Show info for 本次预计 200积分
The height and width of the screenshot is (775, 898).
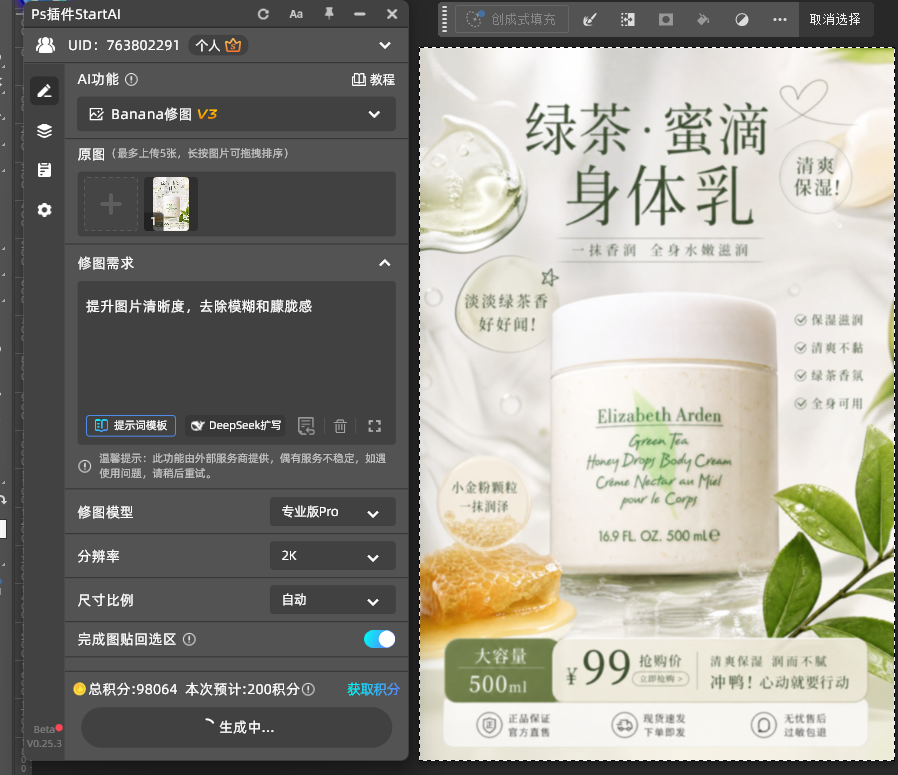tap(308, 689)
